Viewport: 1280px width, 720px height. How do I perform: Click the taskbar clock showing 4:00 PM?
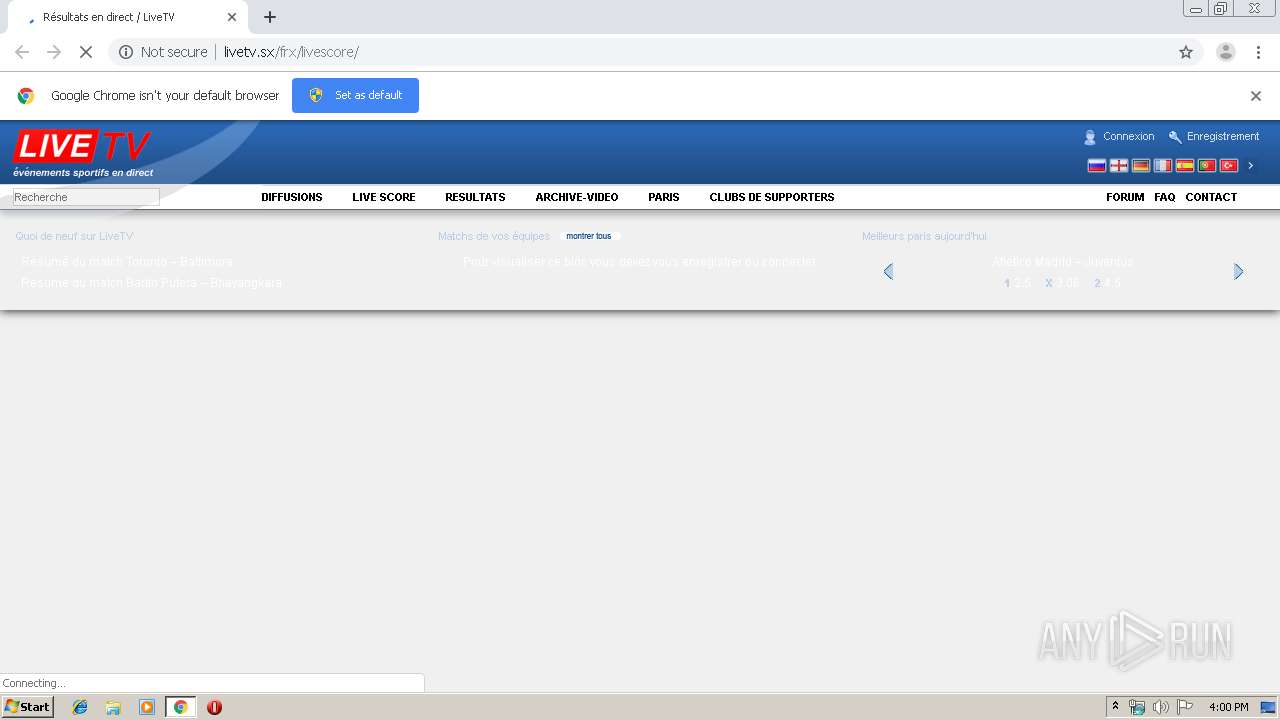pyautogui.click(x=1229, y=707)
